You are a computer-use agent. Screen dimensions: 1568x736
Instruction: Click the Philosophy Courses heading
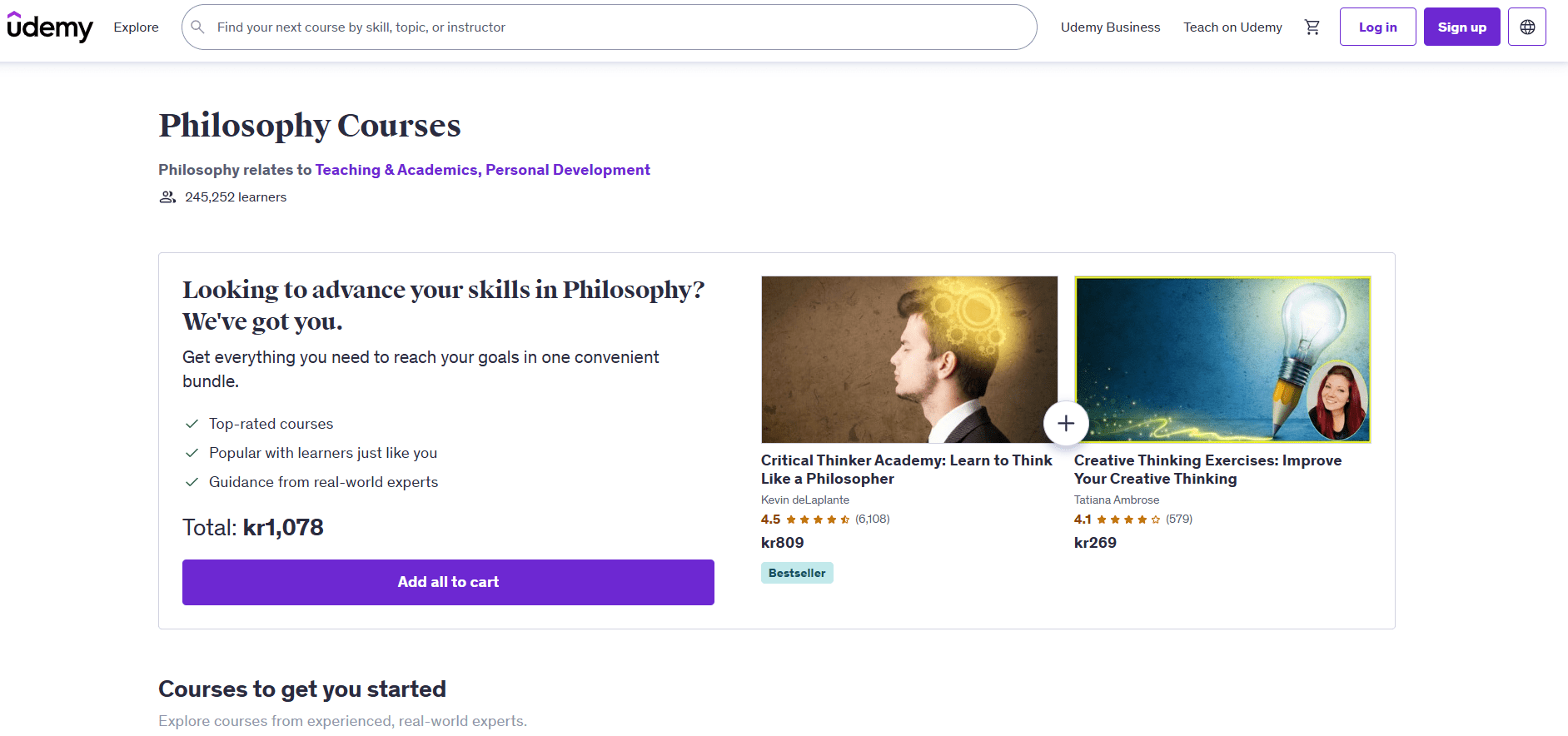[310, 126]
